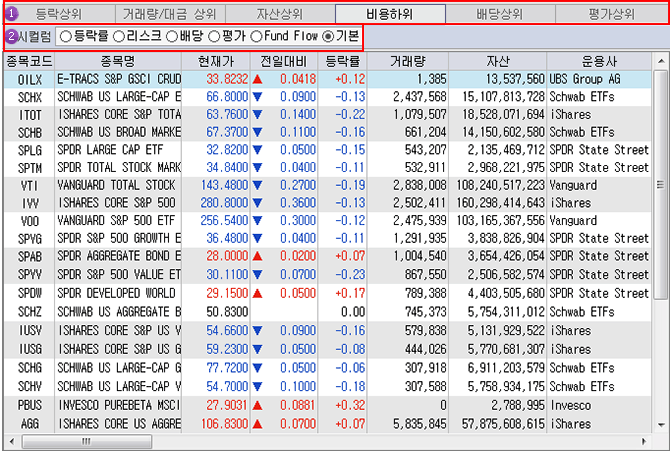The height and width of the screenshot is (451, 670).
Task: Click the AGG ticker code
Action: pos(30,424)
